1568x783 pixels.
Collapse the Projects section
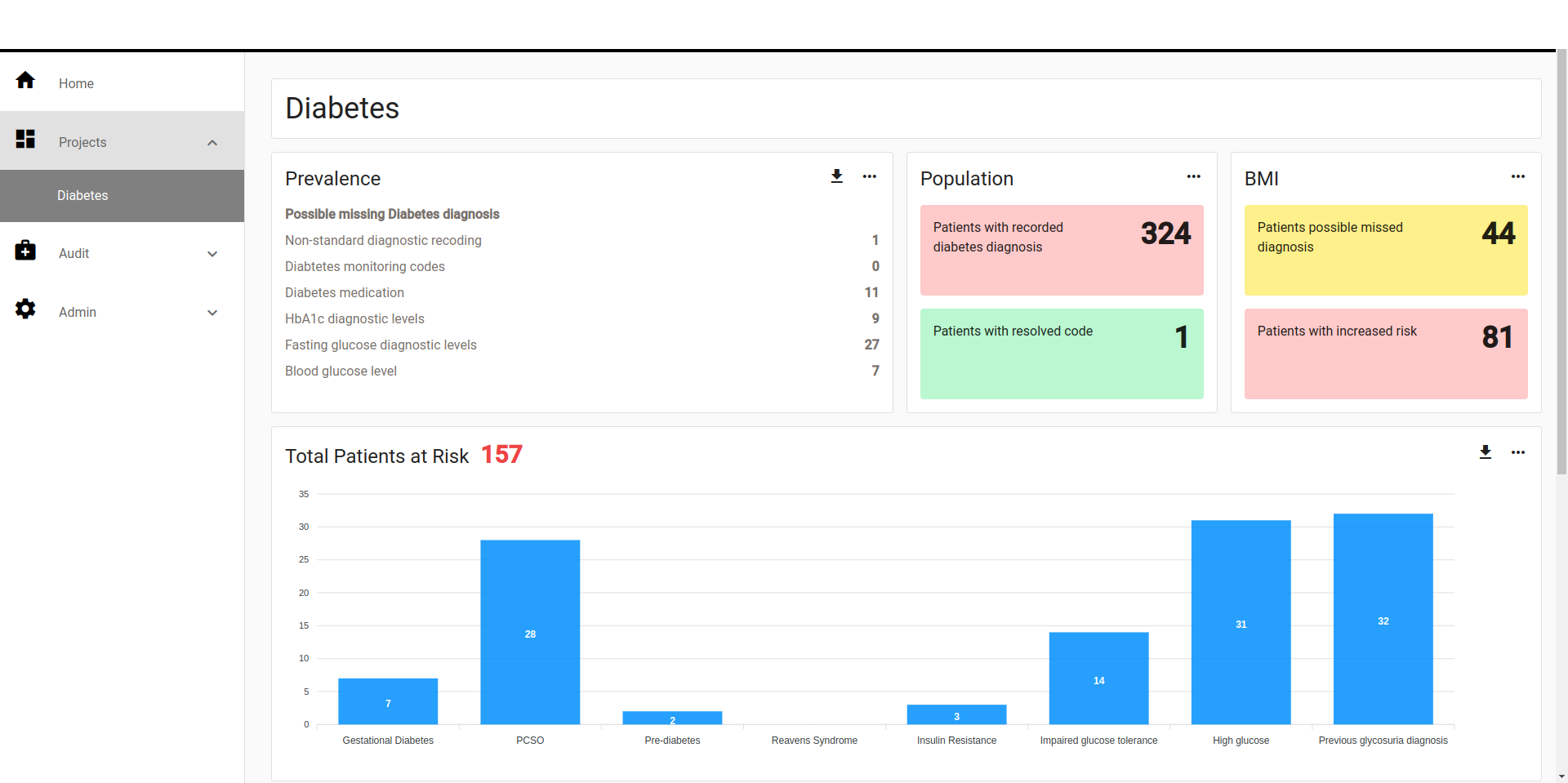point(212,142)
